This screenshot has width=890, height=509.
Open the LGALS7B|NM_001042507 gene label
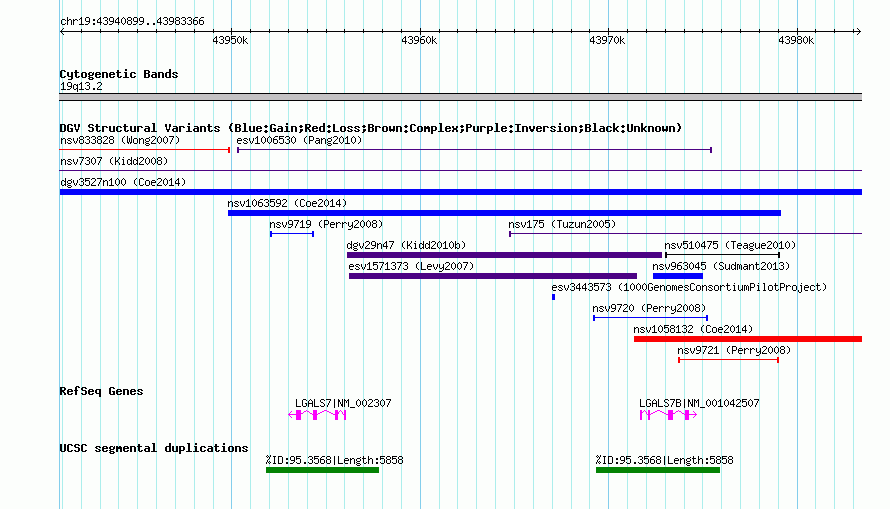[699, 403]
